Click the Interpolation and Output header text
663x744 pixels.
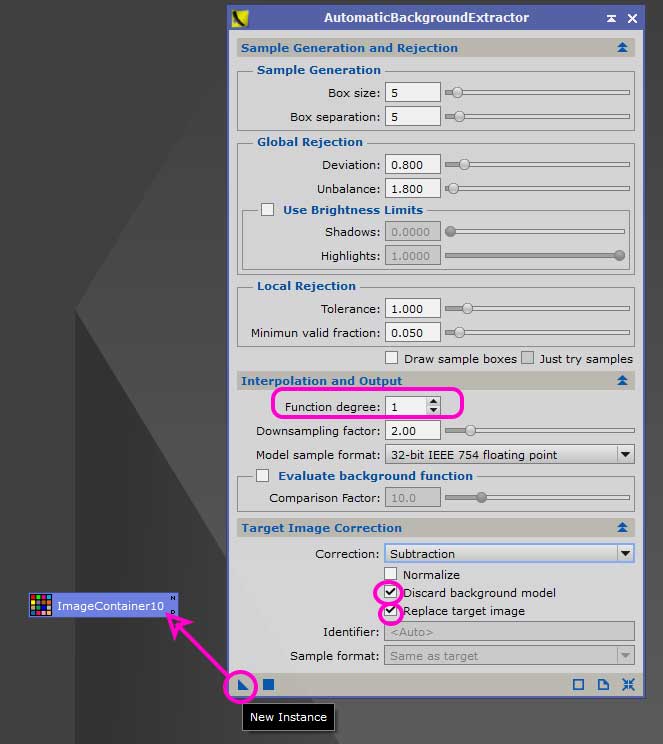321,381
